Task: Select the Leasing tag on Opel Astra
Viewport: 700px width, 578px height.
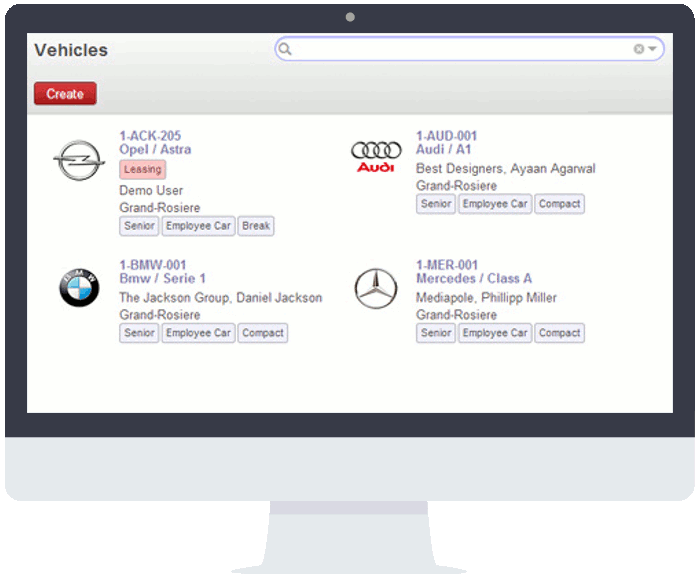Action: click(x=142, y=170)
